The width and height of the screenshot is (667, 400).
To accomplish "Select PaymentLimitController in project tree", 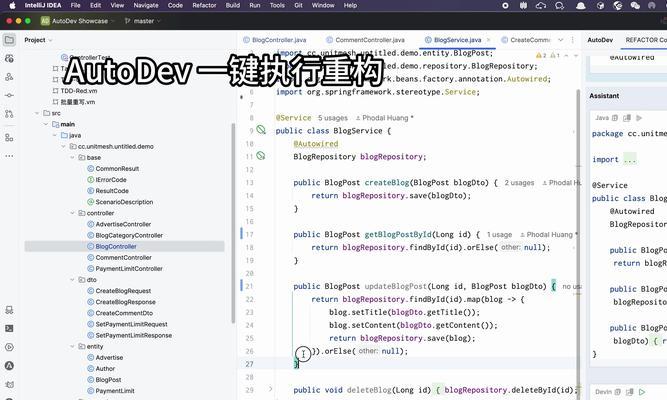I will [x=129, y=269].
